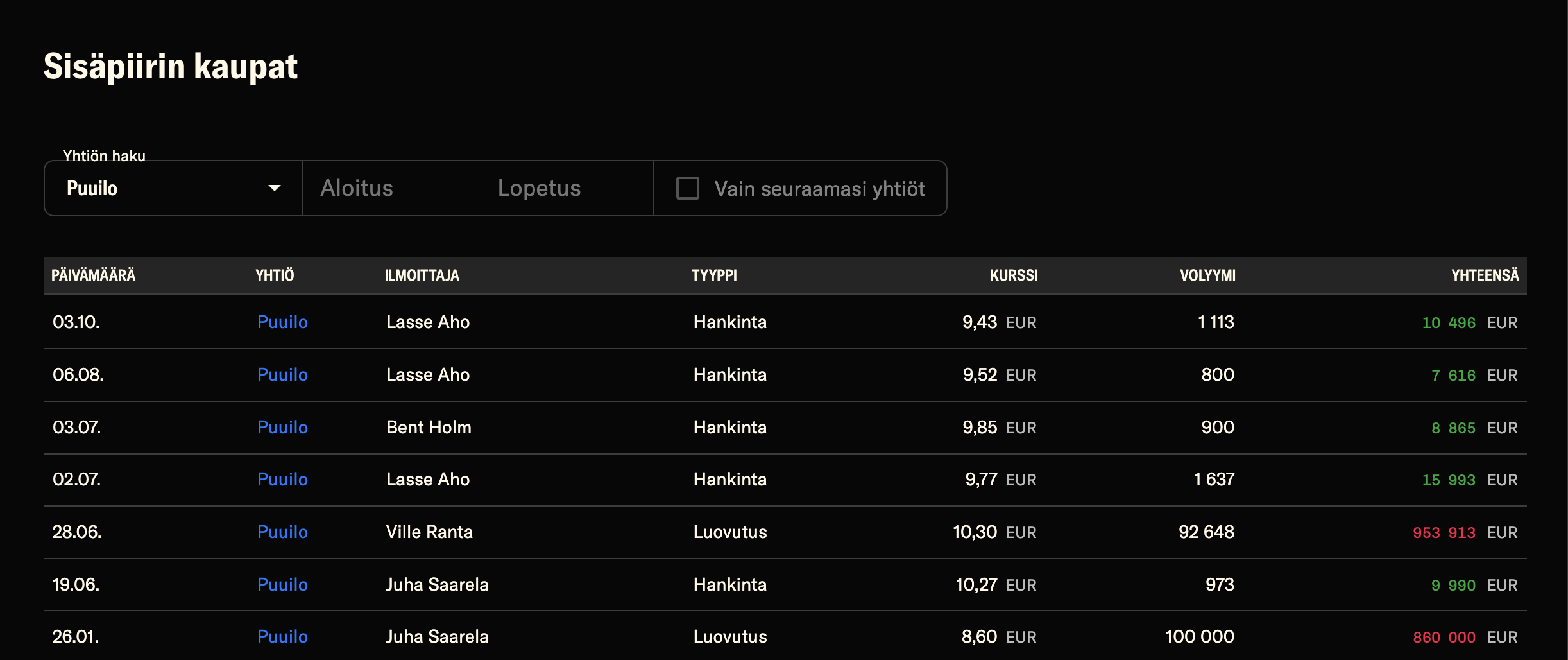This screenshot has width=1568, height=660.
Task: Click the 7 616 EUR total
Action: (x=1474, y=375)
